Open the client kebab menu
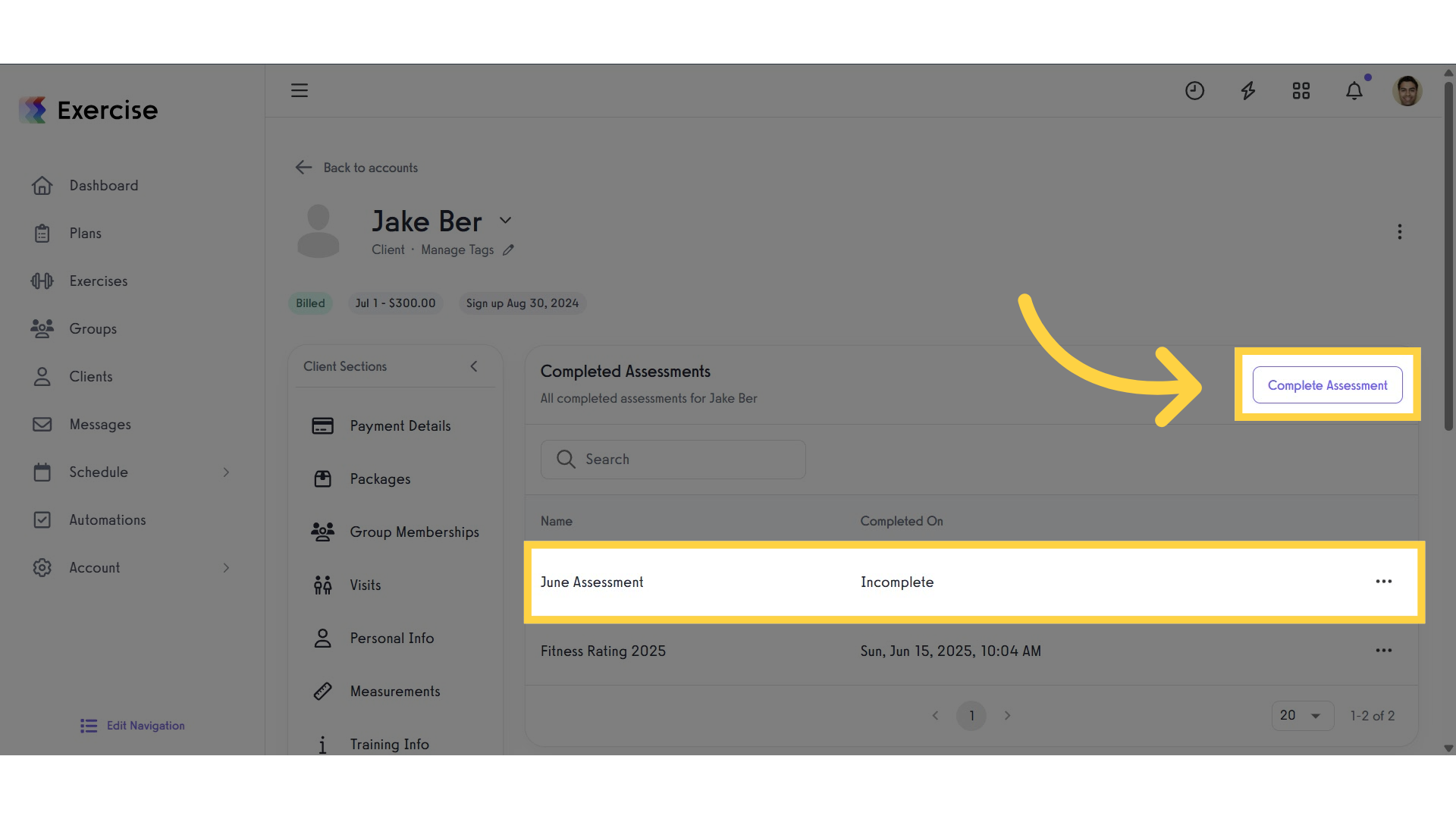 [1400, 232]
